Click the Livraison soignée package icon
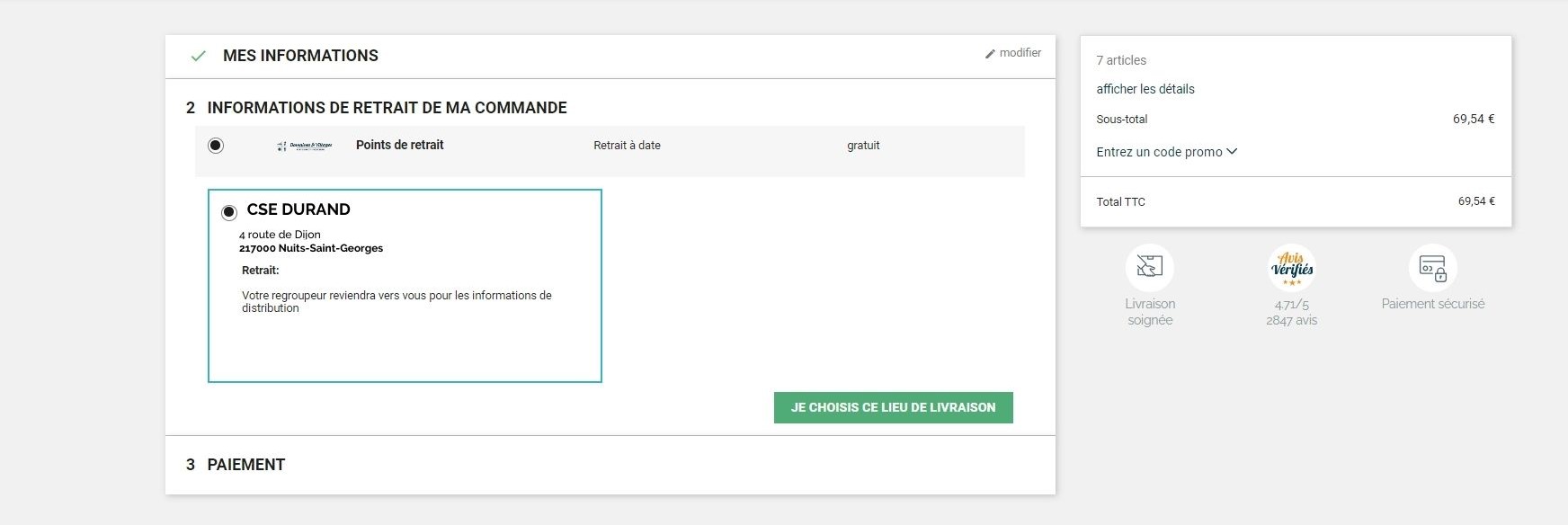 tap(1149, 267)
